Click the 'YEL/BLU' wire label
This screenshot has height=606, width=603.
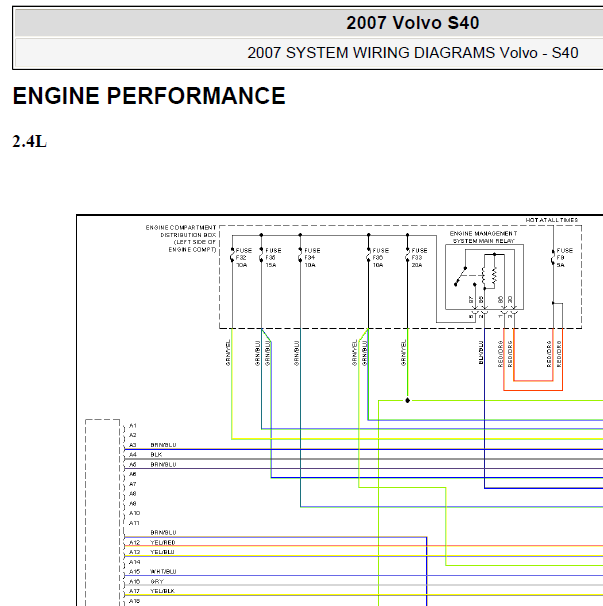pos(162,552)
